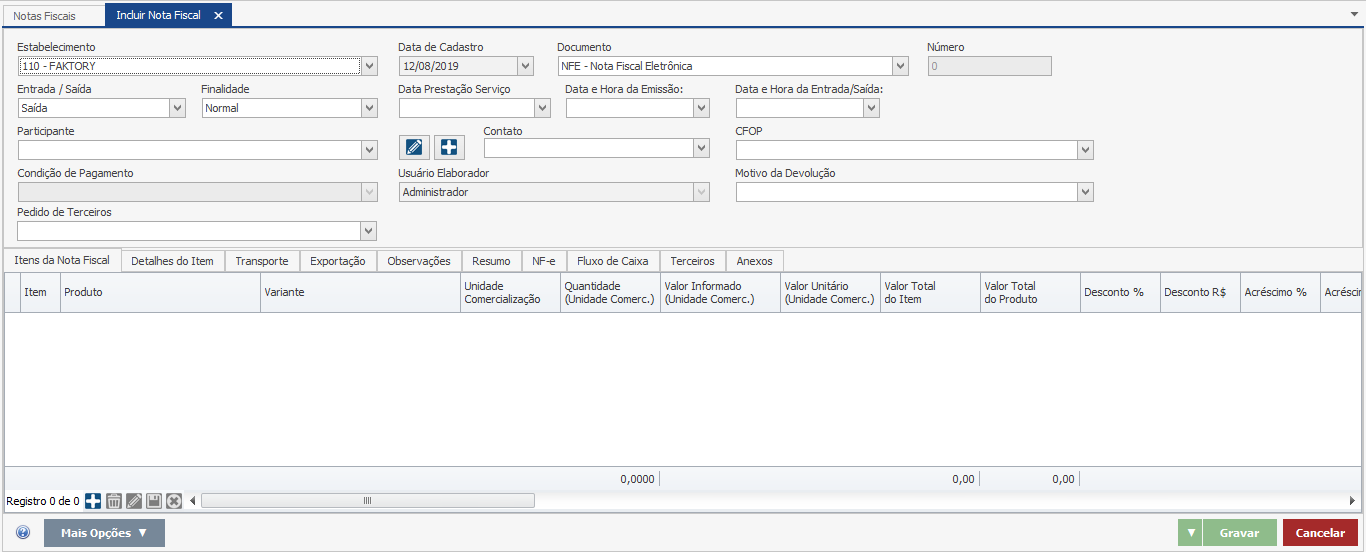Click the Cancelar button
The image size is (1366, 552).
(1320, 533)
